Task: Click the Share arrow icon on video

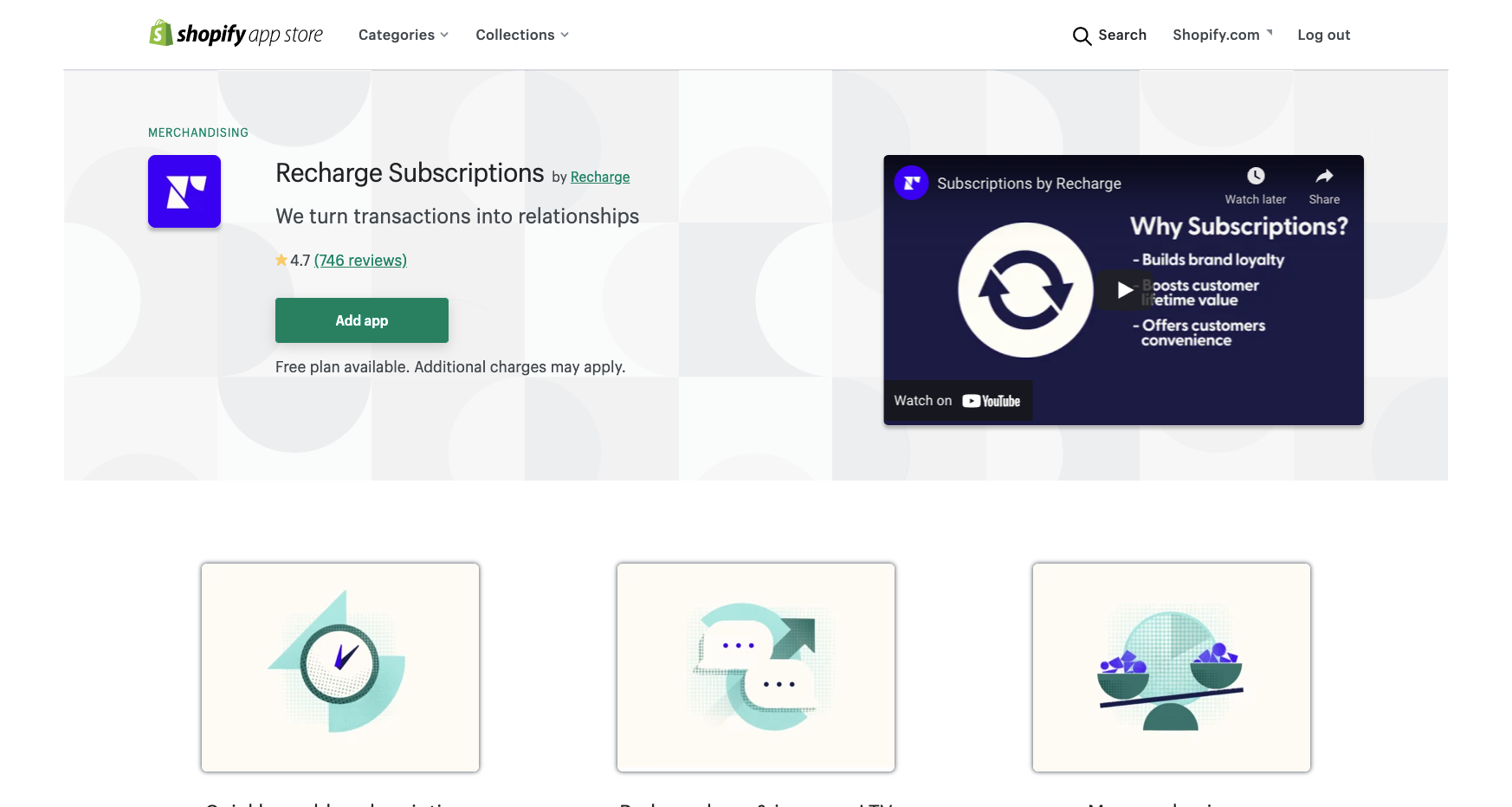Action: 1324,177
